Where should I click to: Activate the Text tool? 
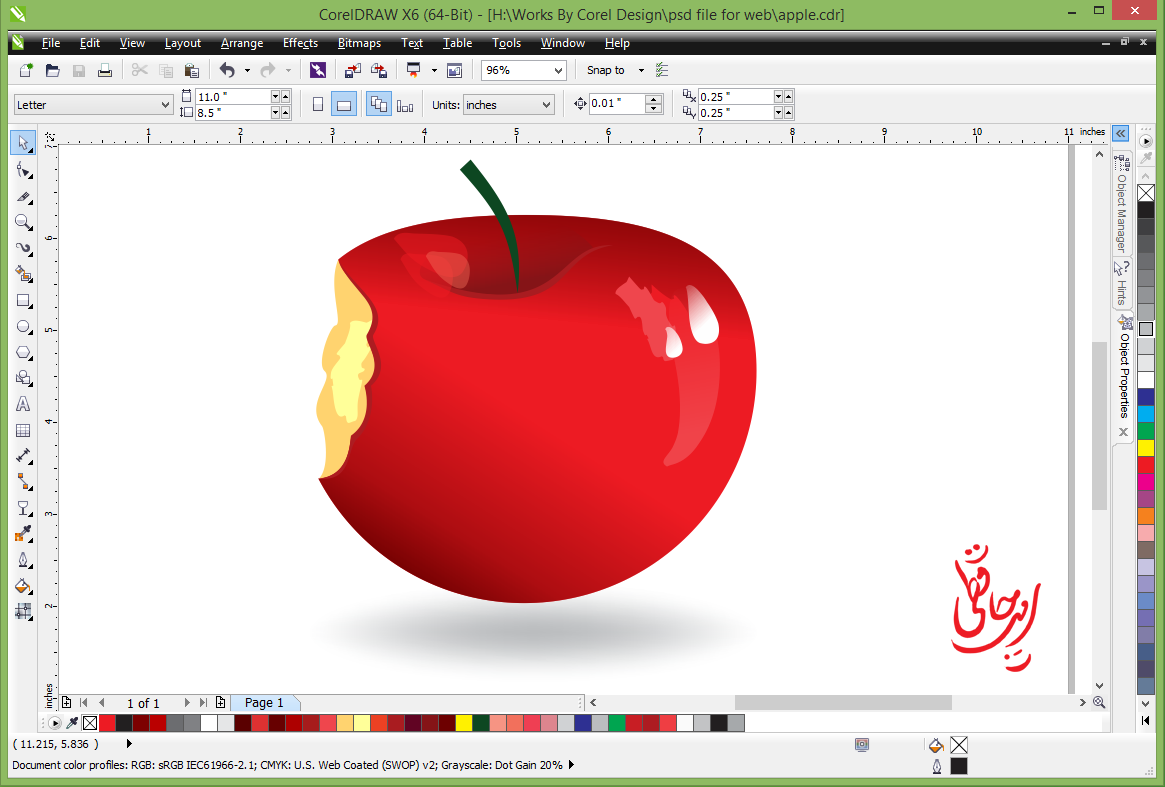click(x=22, y=404)
